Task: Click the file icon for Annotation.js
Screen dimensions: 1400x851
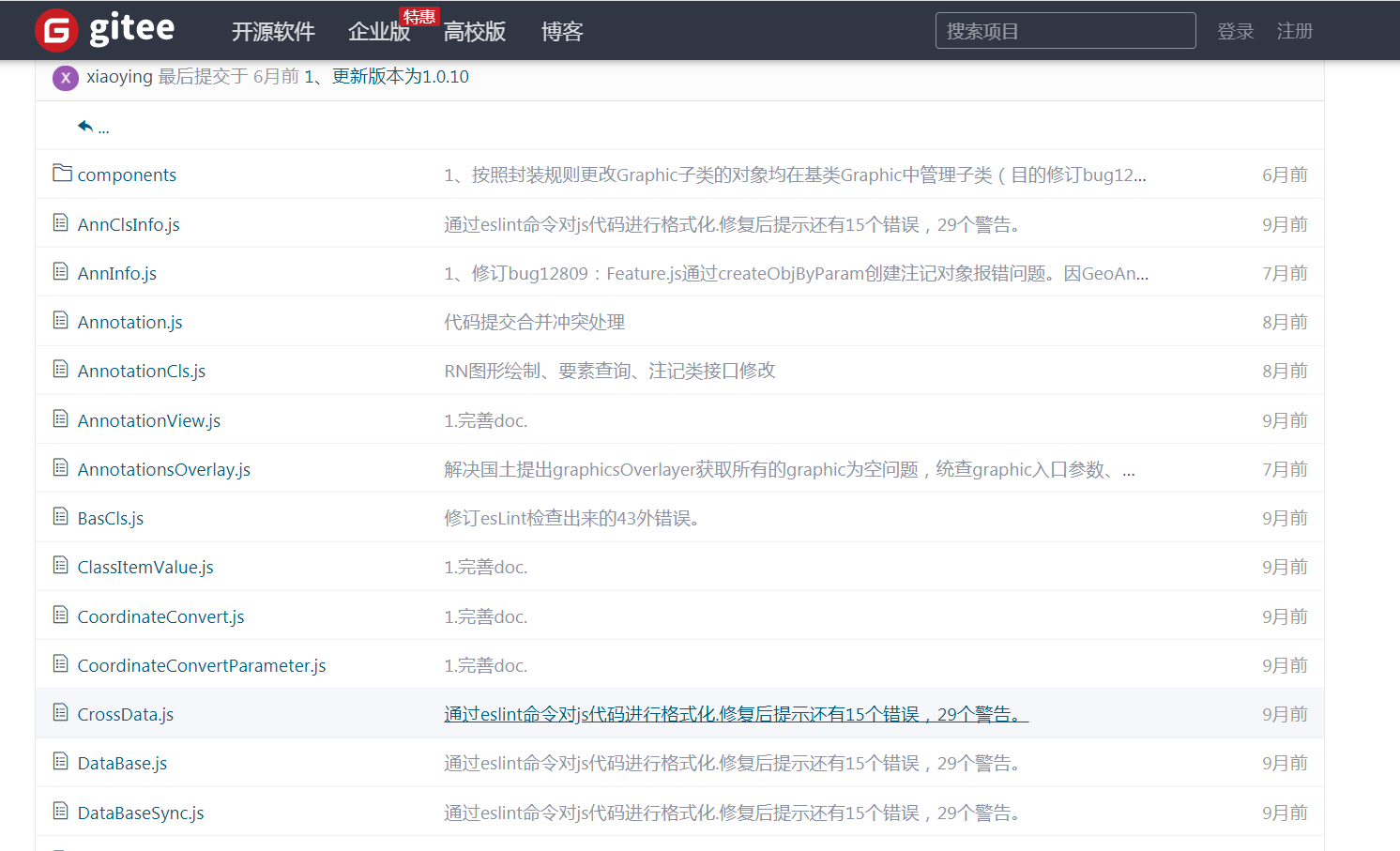Action: [x=61, y=321]
